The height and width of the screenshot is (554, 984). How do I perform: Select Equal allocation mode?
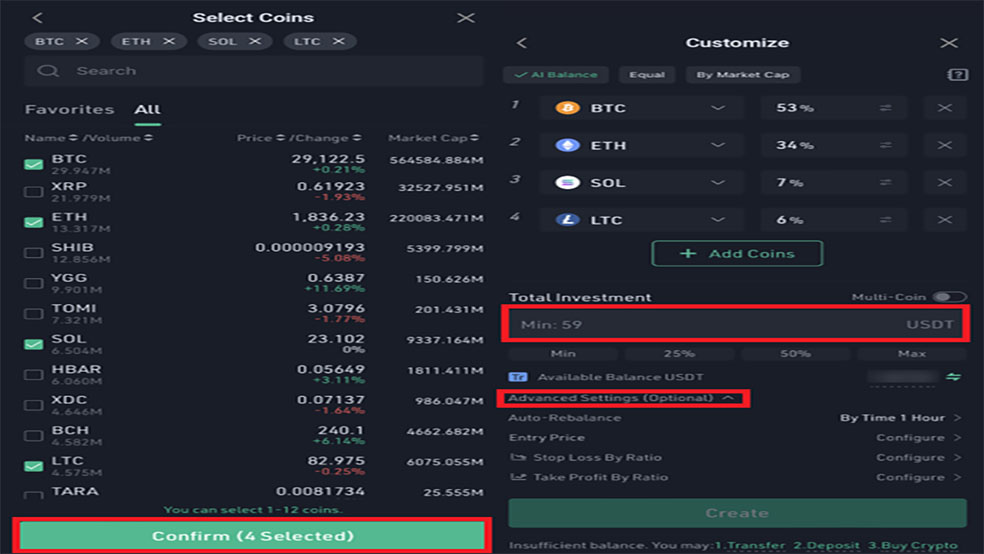647,75
